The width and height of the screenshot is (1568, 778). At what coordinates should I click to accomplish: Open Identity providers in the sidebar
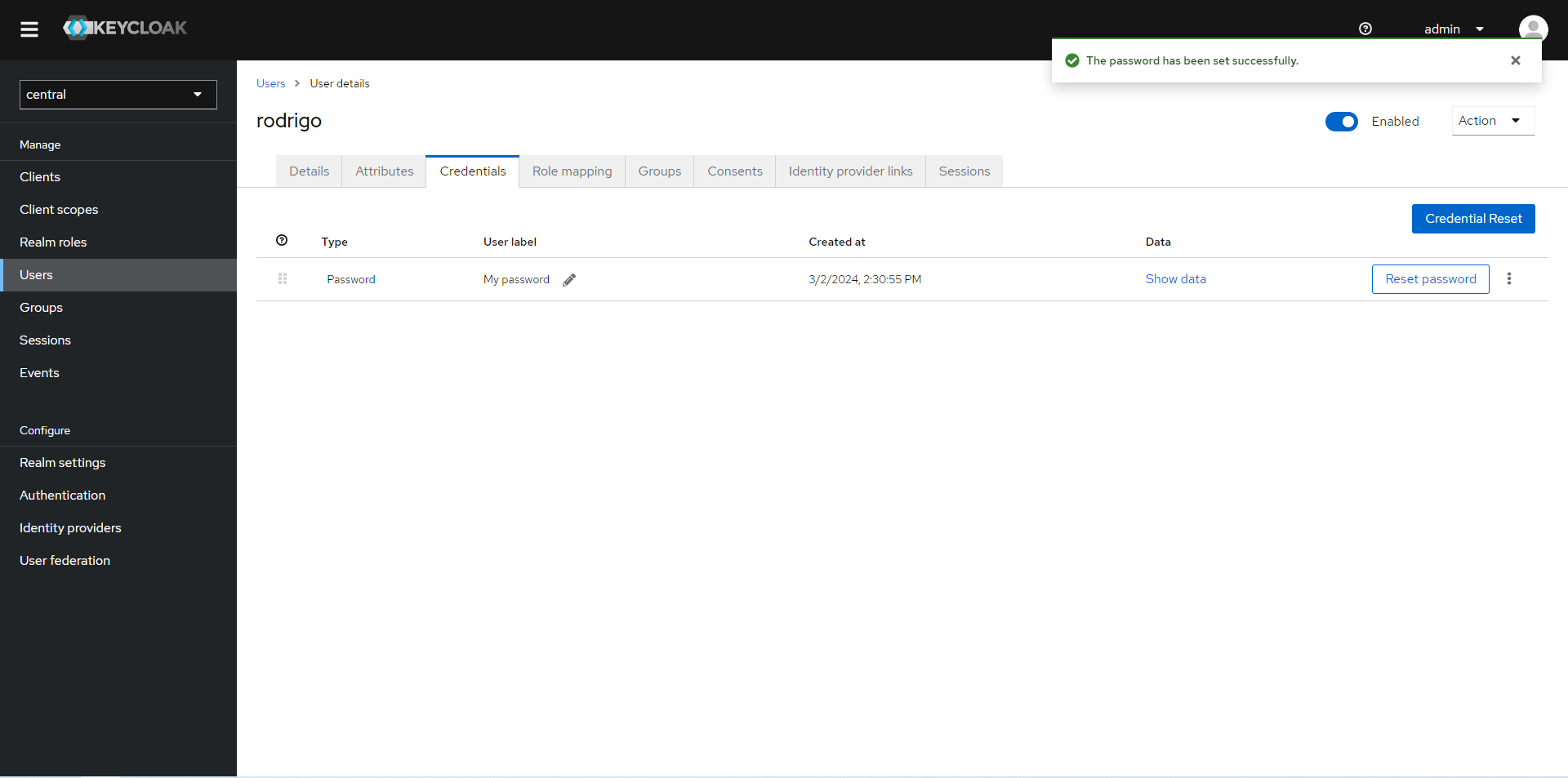click(x=118, y=528)
